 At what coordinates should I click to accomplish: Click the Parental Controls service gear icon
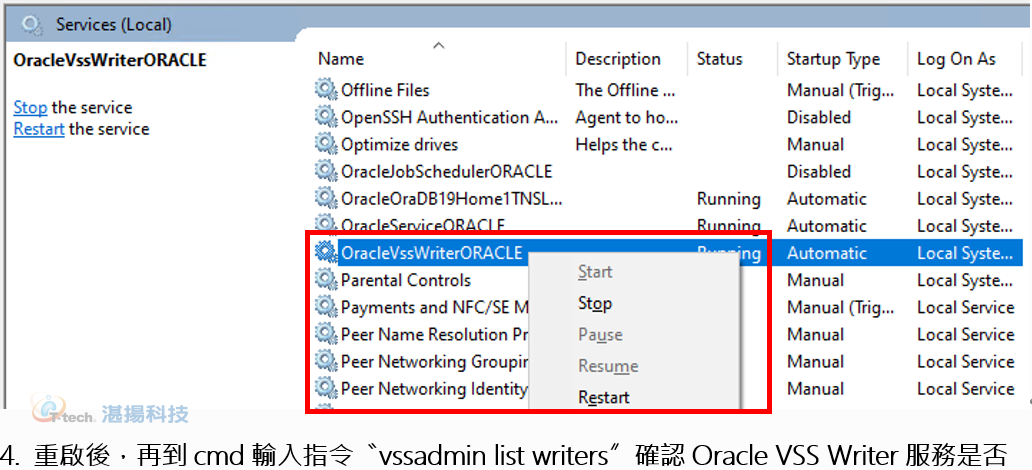coord(325,280)
